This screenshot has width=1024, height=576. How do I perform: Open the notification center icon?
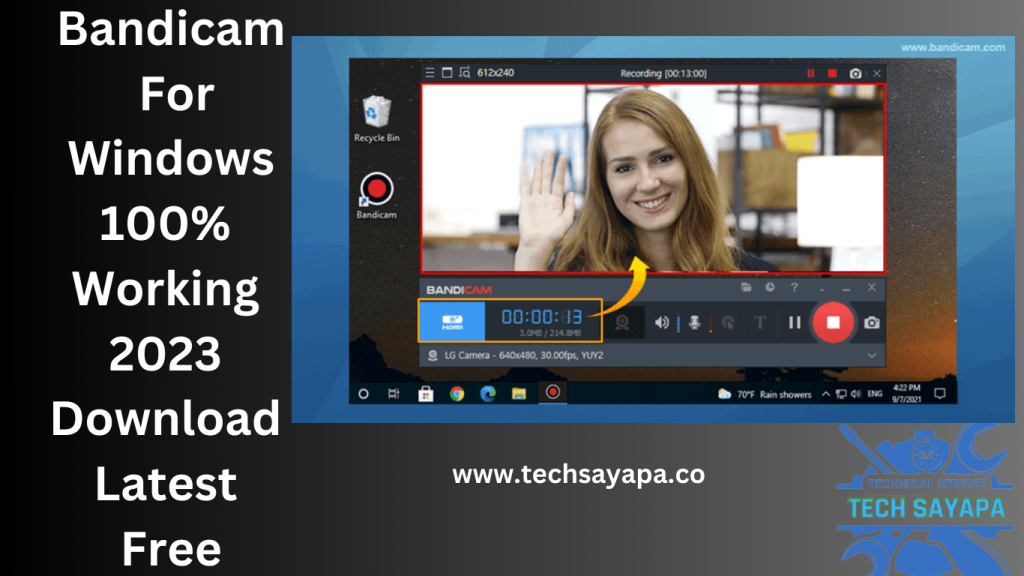pyautogui.click(x=940, y=394)
